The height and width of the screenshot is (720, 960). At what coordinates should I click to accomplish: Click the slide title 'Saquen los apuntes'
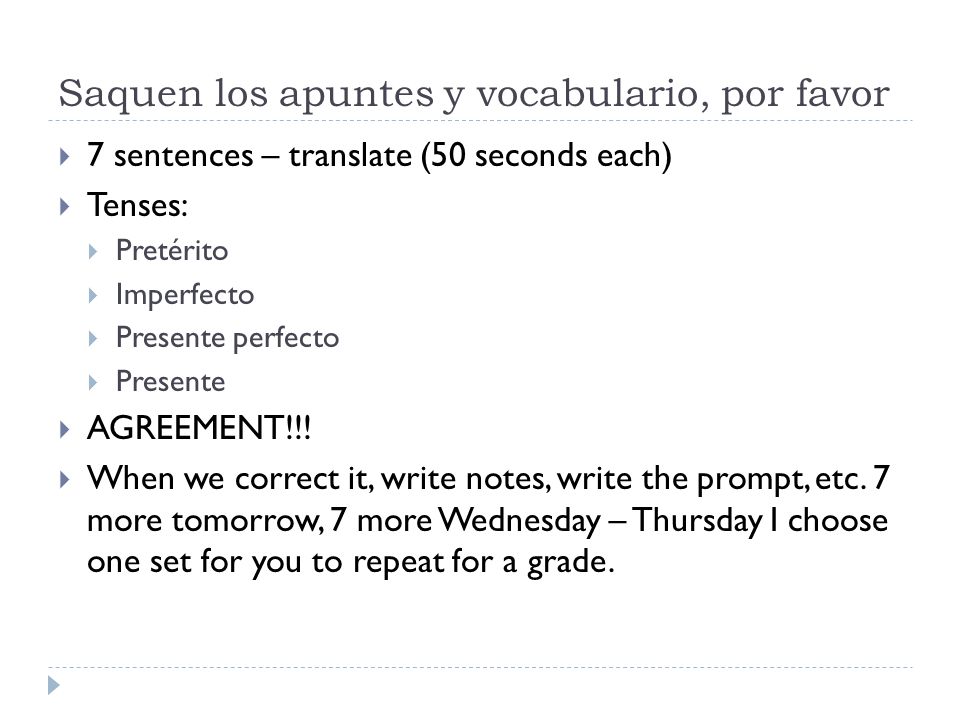(x=473, y=94)
